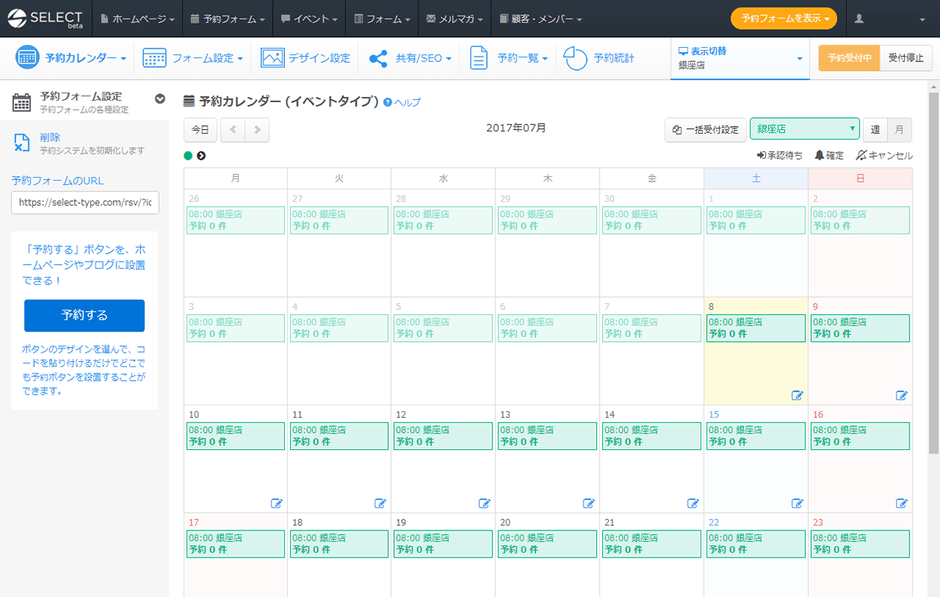The width and height of the screenshot is (940, 597).
Task: Switch reservation status to 受付停止
Action: click(906, 58)
